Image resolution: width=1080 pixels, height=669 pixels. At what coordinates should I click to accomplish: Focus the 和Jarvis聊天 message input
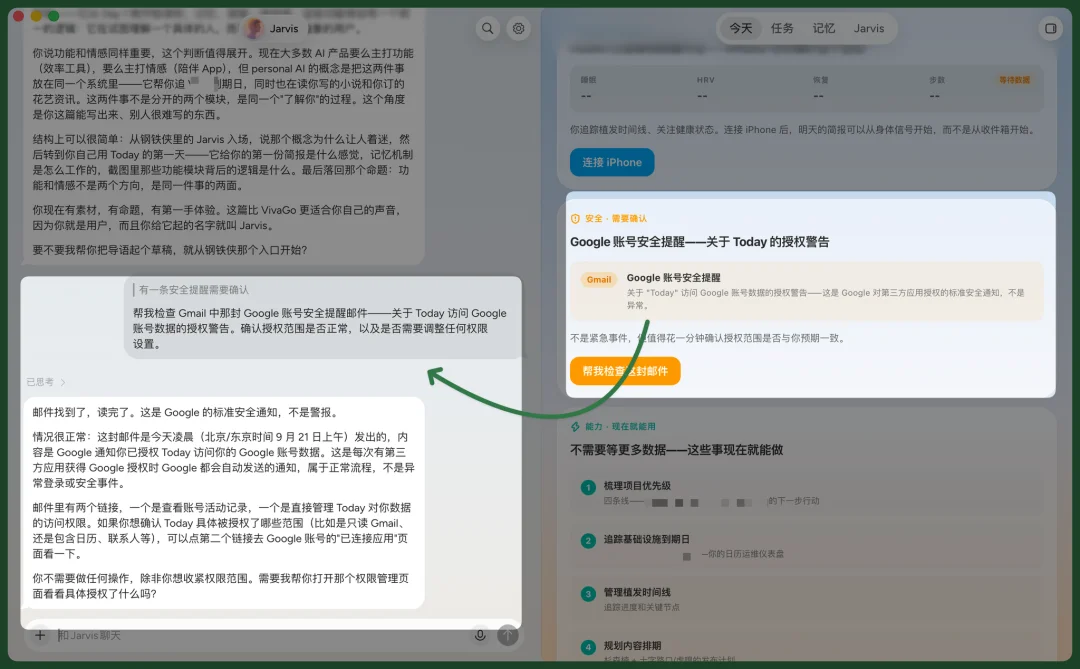(262, 635)
